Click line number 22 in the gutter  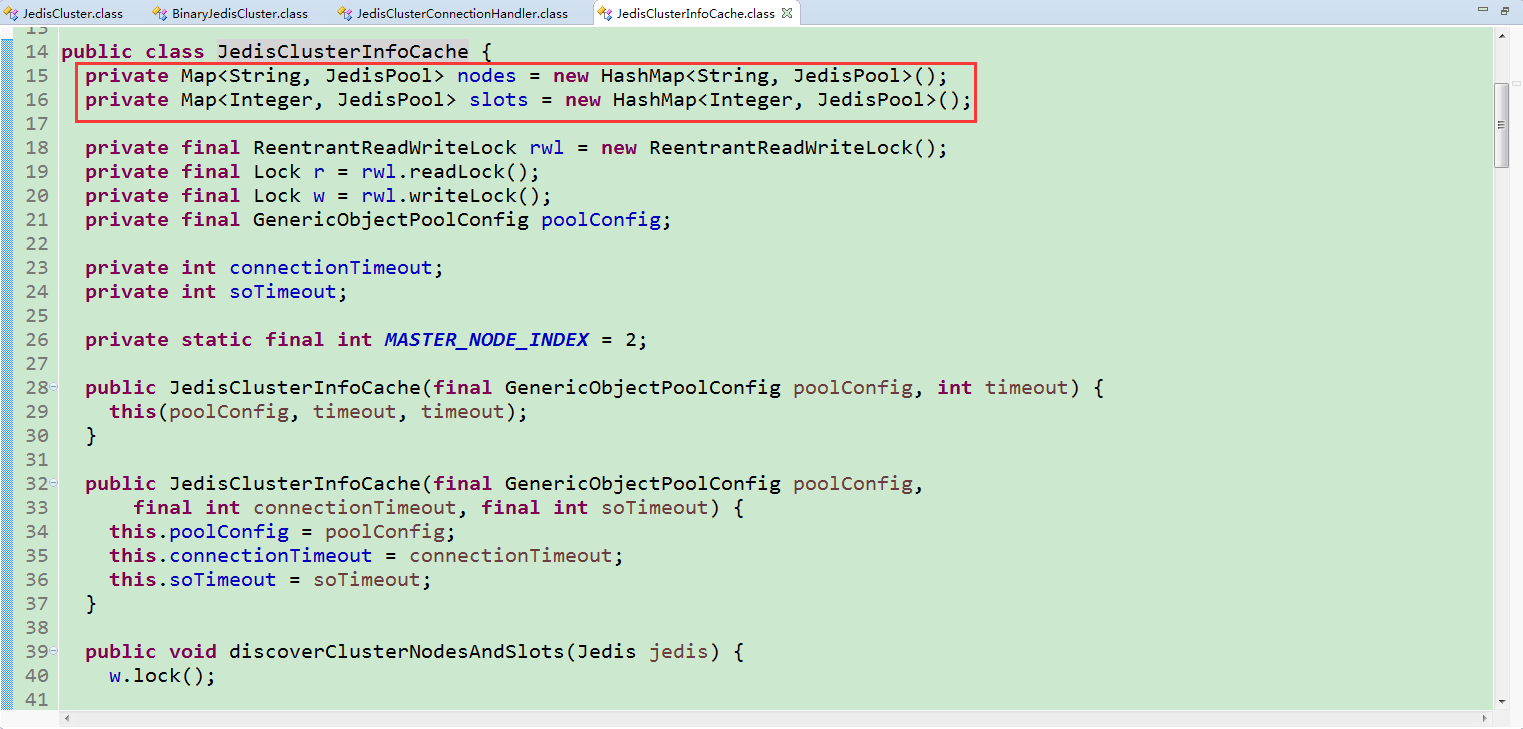pyautogui.click(x=36, y=244)
